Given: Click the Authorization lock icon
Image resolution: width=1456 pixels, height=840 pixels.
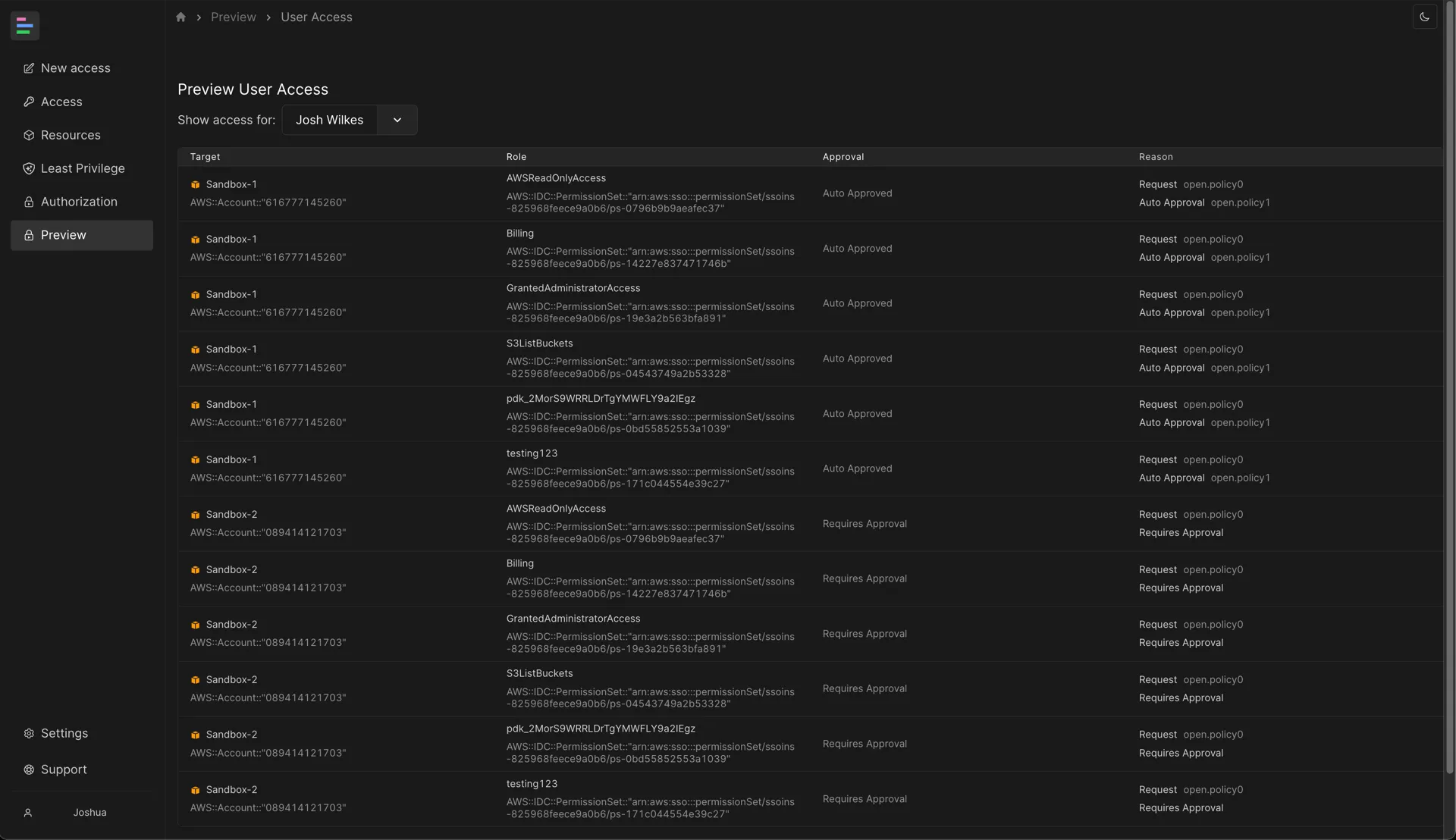Looking at the screenshot, I should 29,202.
